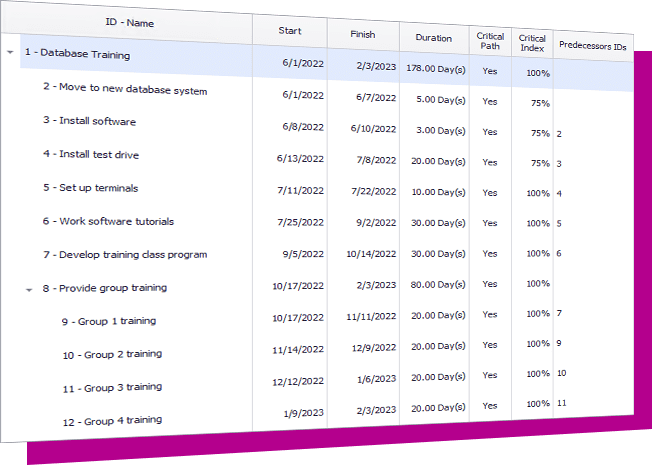Image resolution: width=652 pixels, height=465 pixels.
Task: Click the 1/9/2023 start date cell
Action: tap(304, 413)
